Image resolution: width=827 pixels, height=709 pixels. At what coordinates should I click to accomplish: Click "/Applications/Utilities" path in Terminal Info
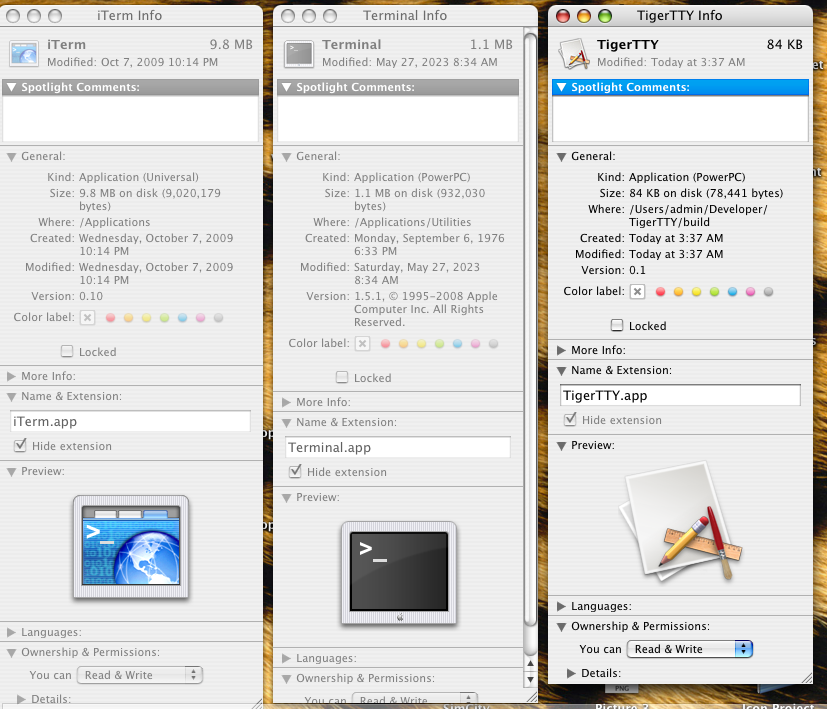click(x=412, y=222)
